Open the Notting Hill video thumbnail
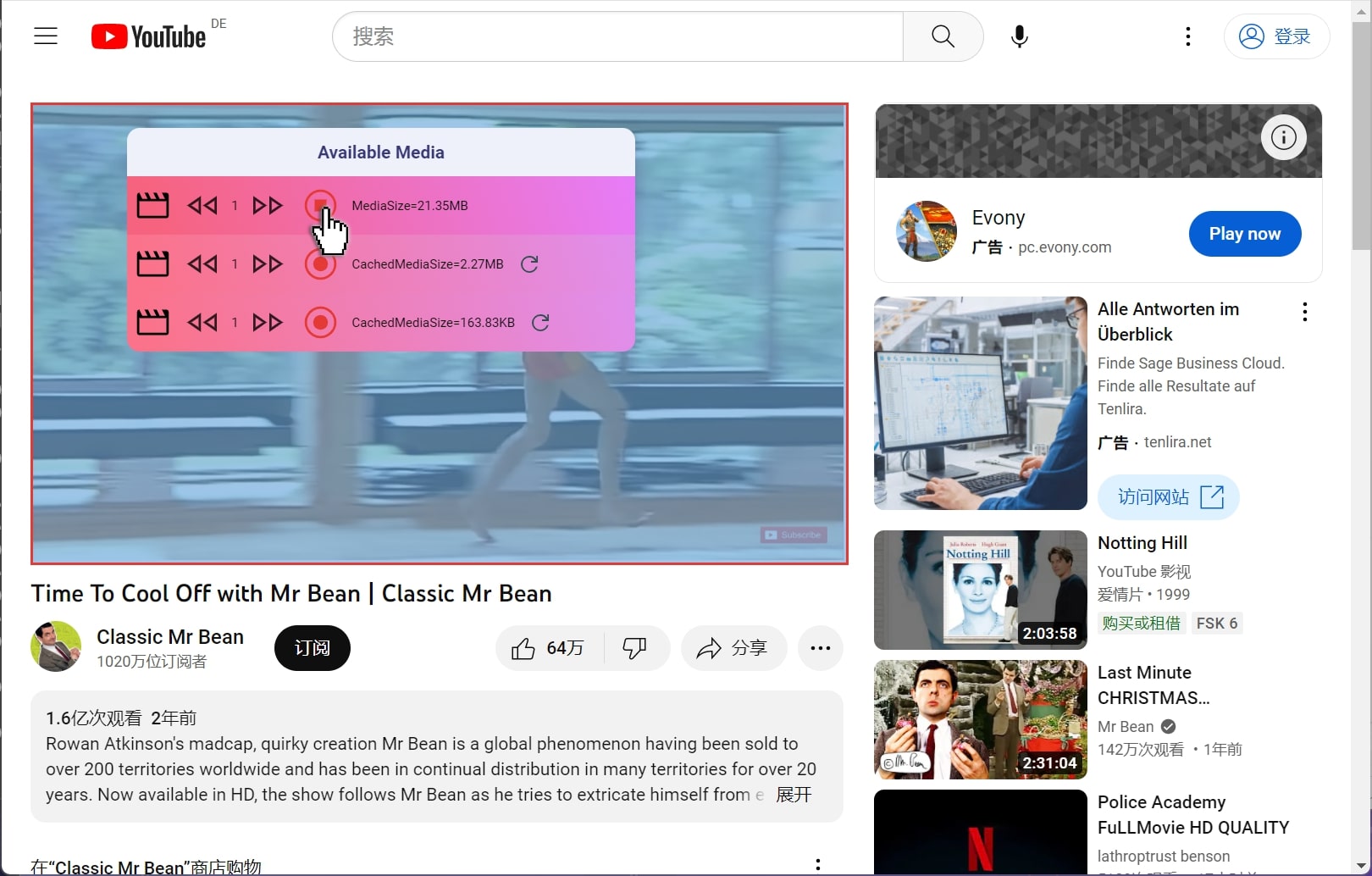Viewport: 1372px width, 876px height. tap(979, 590)
